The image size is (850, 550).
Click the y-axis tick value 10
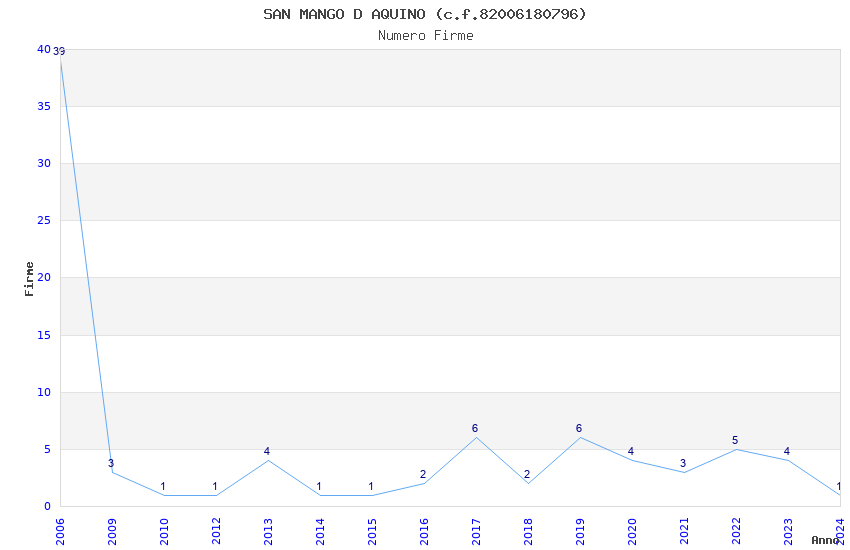[44, 392]
